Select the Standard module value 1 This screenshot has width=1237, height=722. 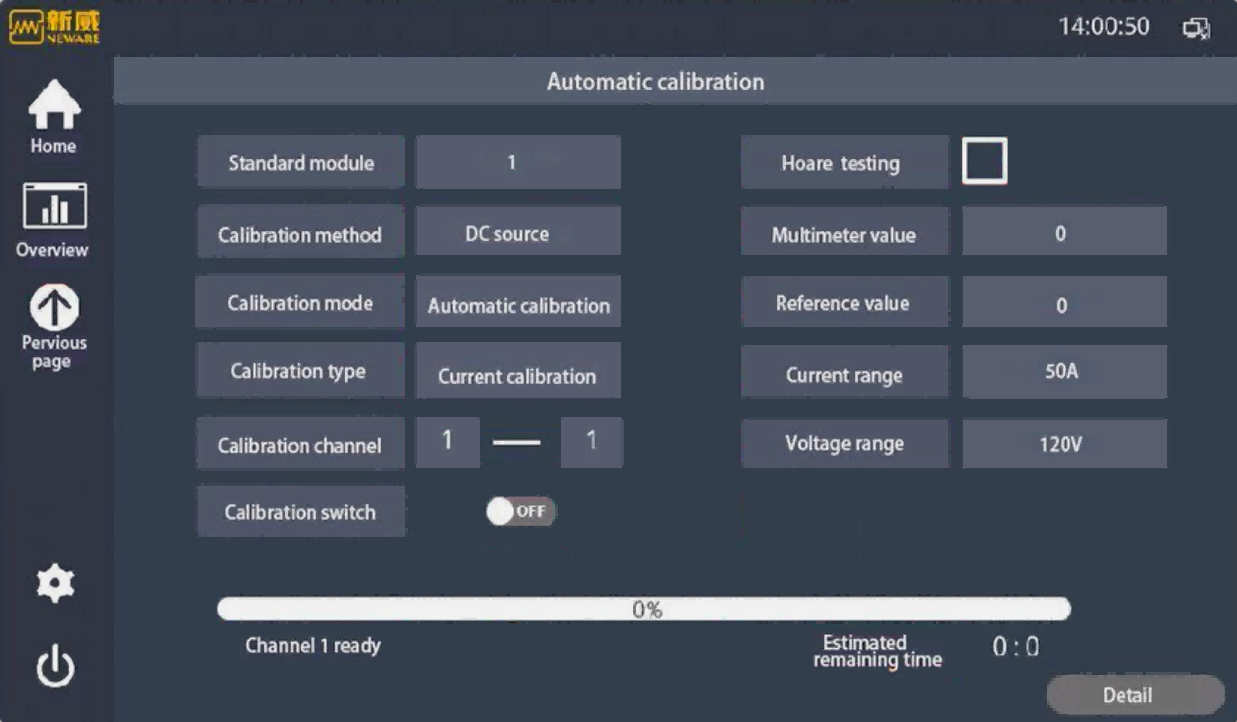click(518, 162)
